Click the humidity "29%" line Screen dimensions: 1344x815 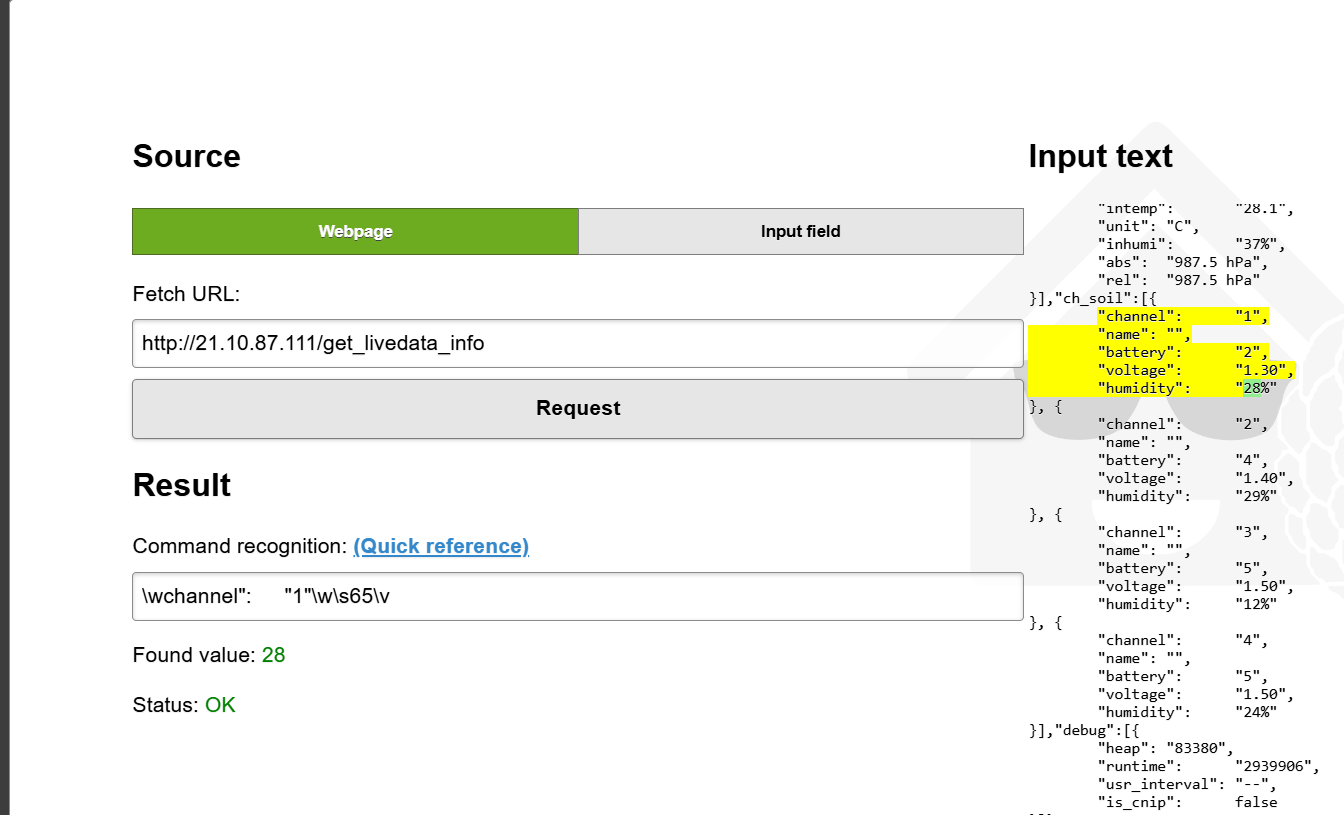tap(1187, 496)
